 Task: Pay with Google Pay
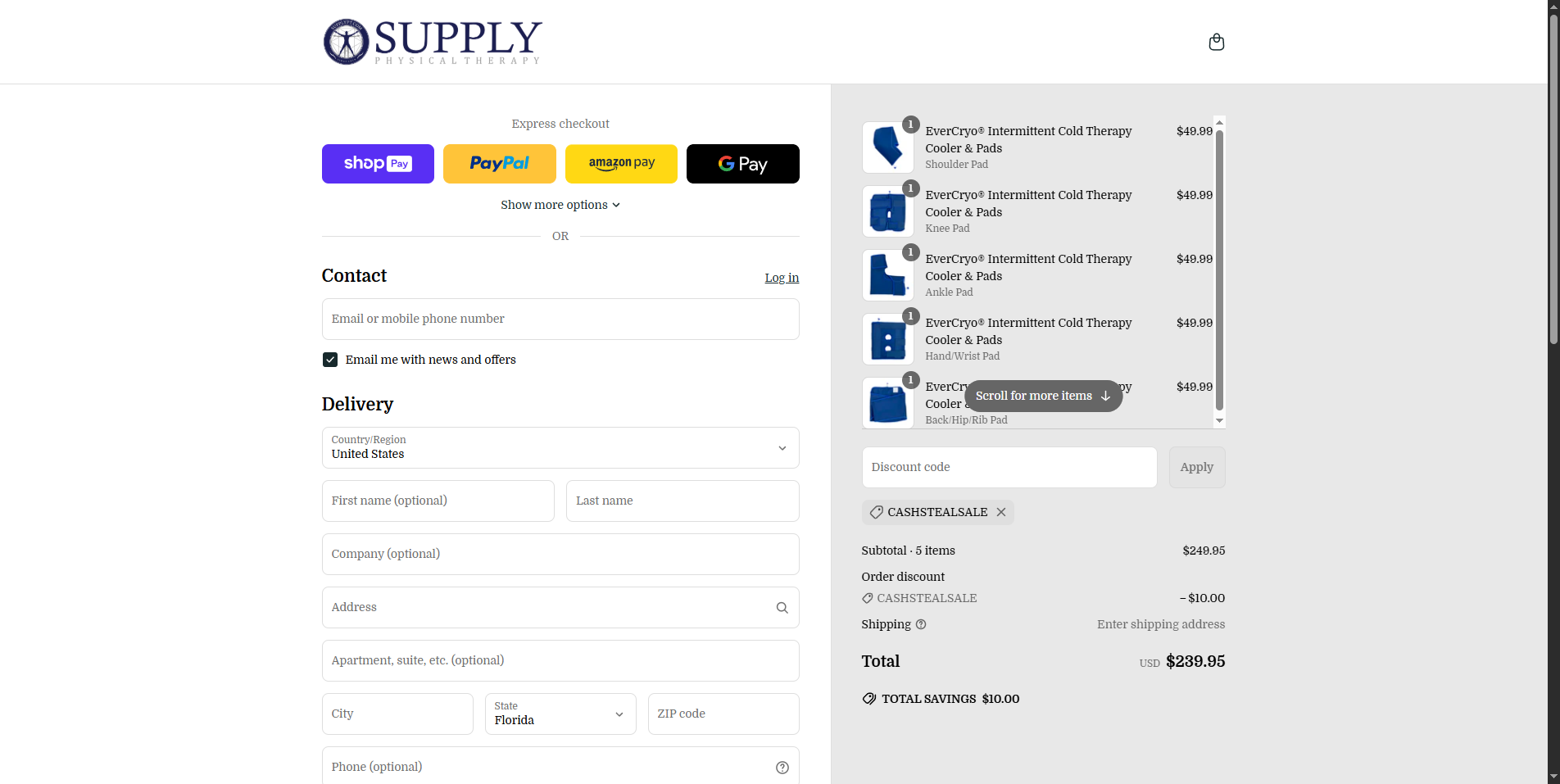tap(742, 164)
